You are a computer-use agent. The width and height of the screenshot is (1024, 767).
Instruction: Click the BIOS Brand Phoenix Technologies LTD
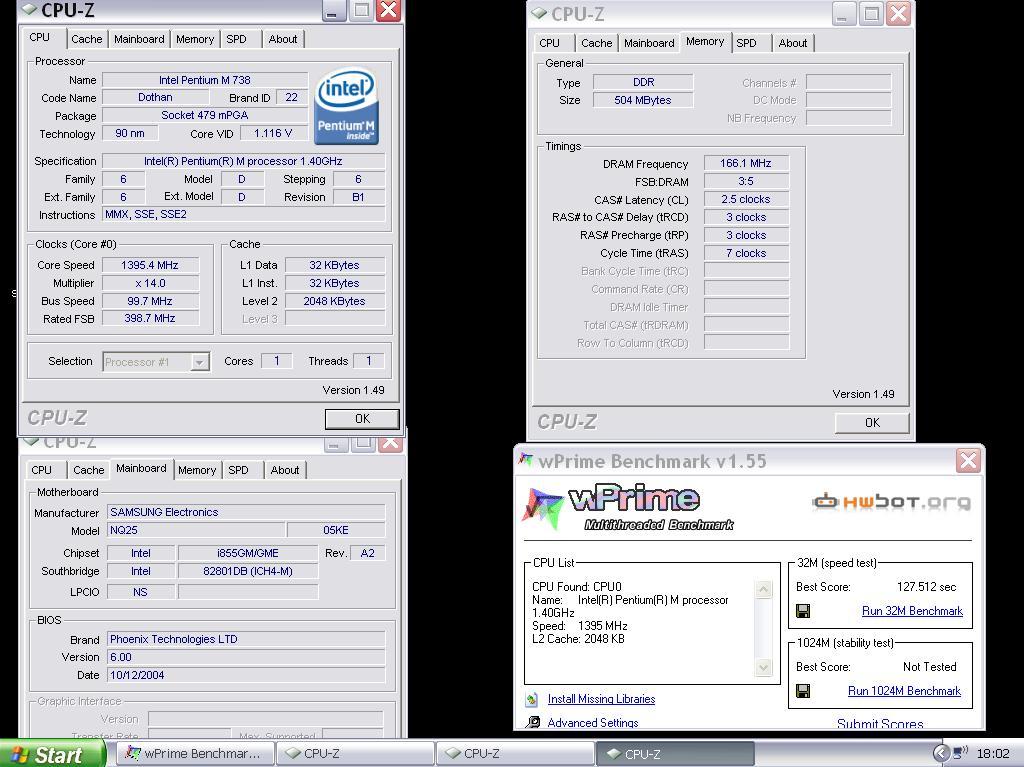(x=246, y=639)
